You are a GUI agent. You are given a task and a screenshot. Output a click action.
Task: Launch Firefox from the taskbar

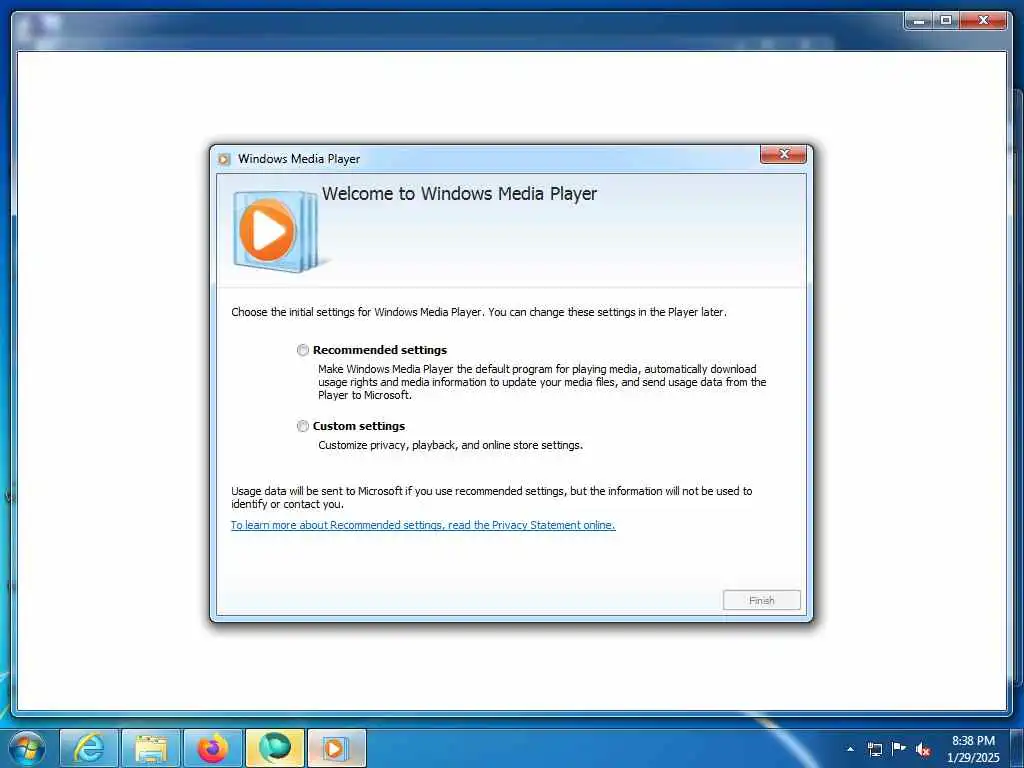coord(213,748)
